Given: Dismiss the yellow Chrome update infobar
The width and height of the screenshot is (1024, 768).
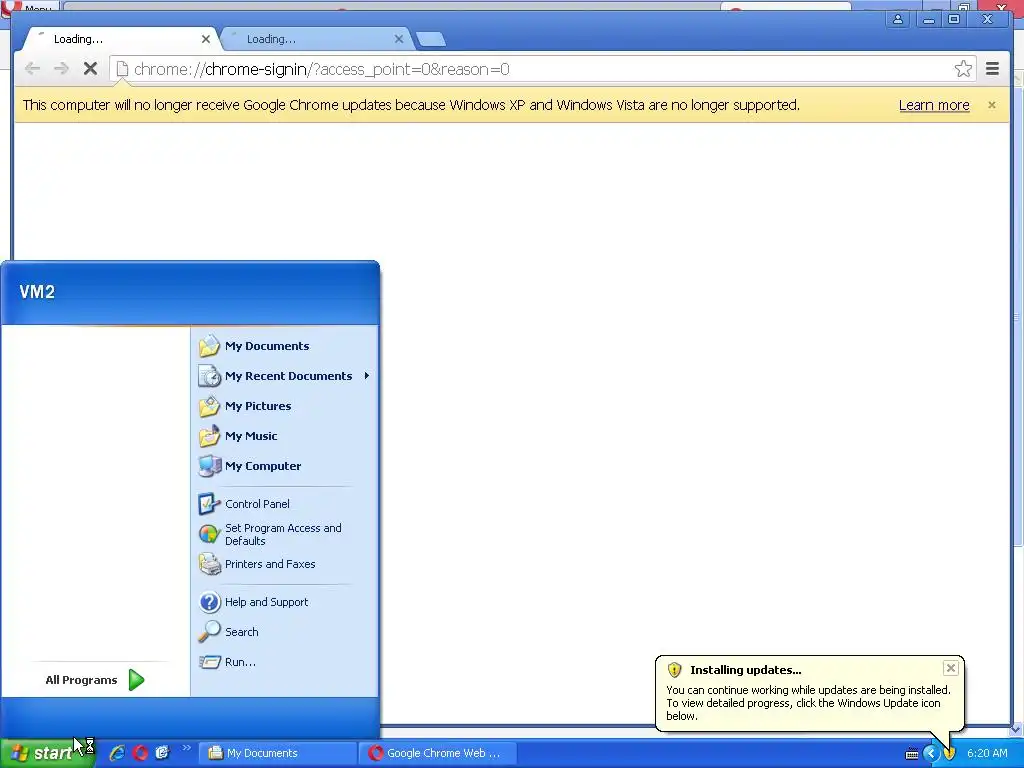Looking at the screenshot, I should (991, 104).
